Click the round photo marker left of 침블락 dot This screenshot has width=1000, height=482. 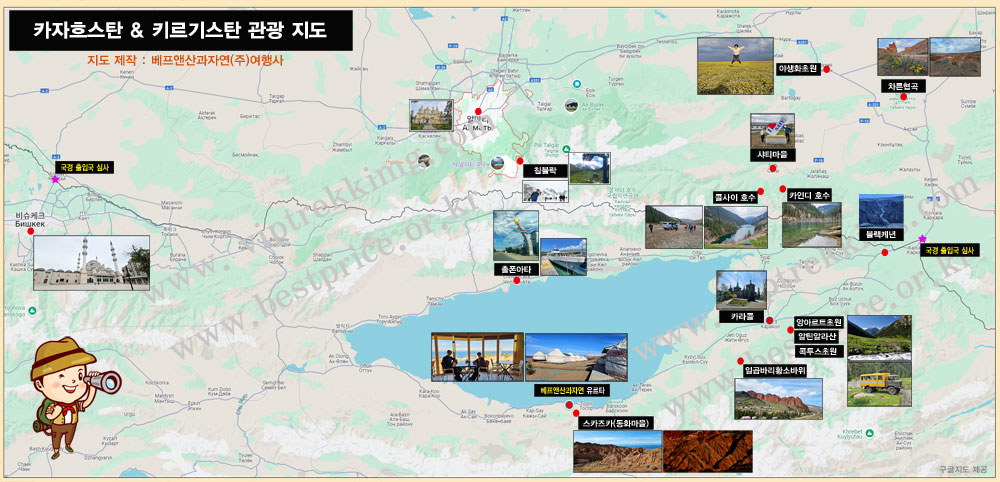497,163
